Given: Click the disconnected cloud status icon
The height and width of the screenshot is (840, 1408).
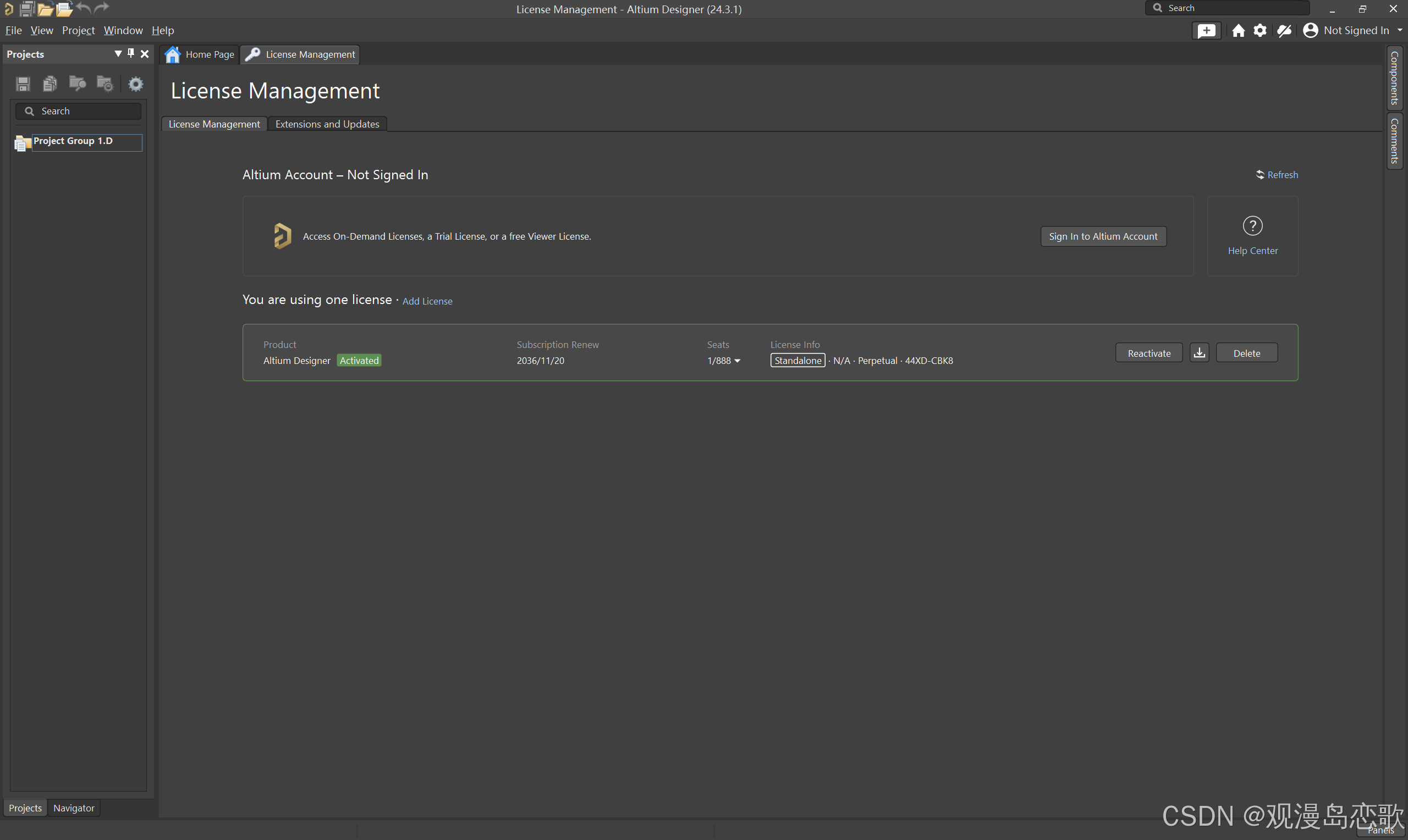Looking at the screenshot, I should point(1284,31).
